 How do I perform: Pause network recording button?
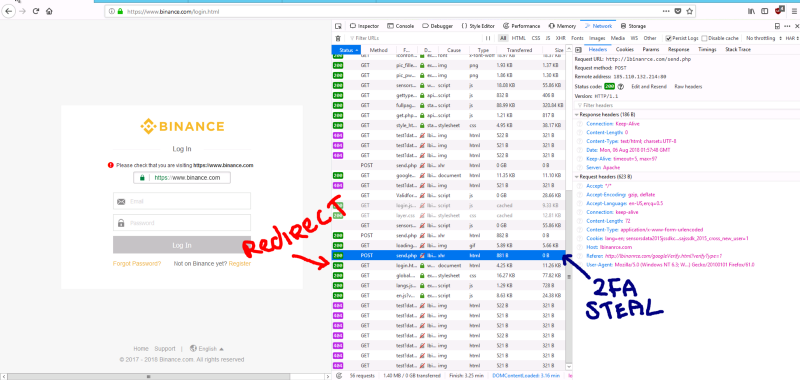tap(488, 38)
